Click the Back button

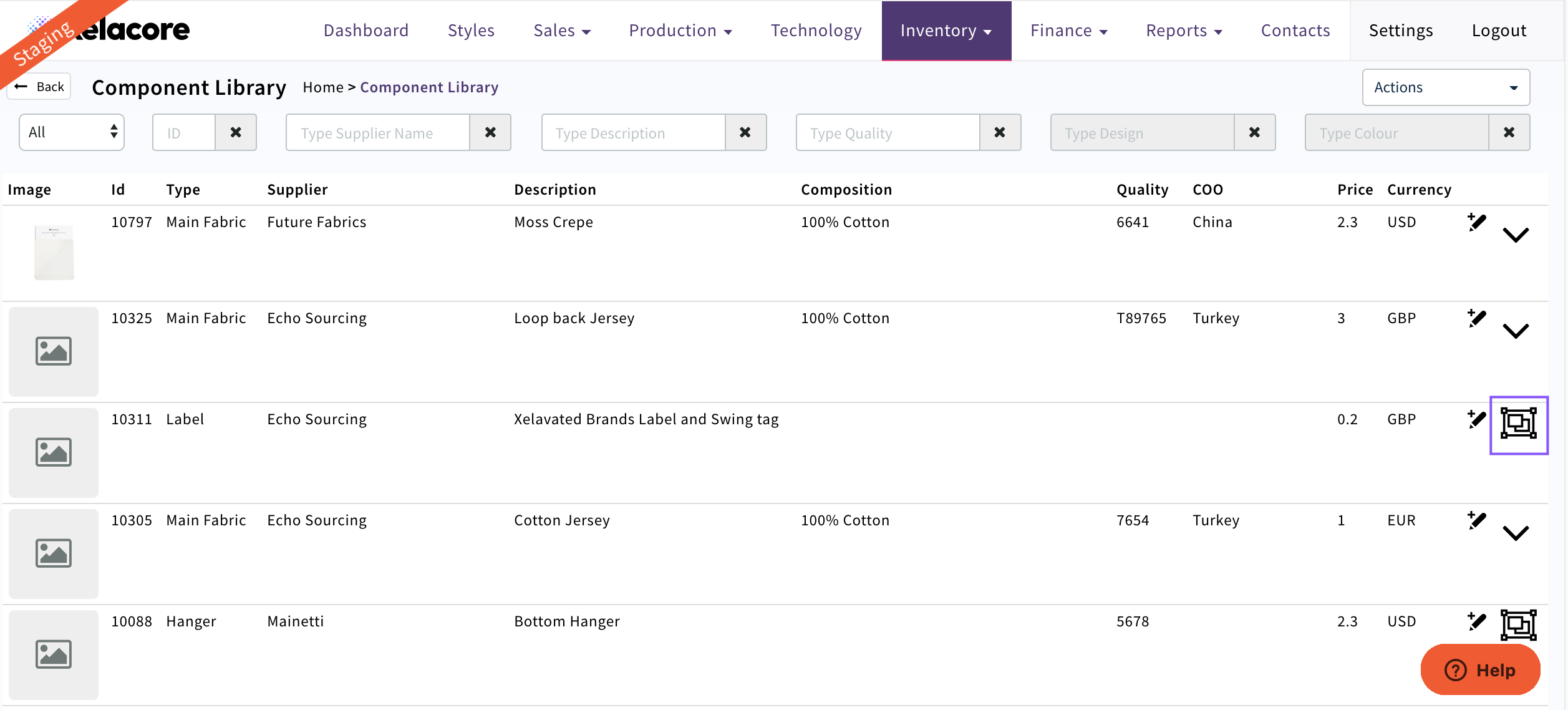pos(40,87)
